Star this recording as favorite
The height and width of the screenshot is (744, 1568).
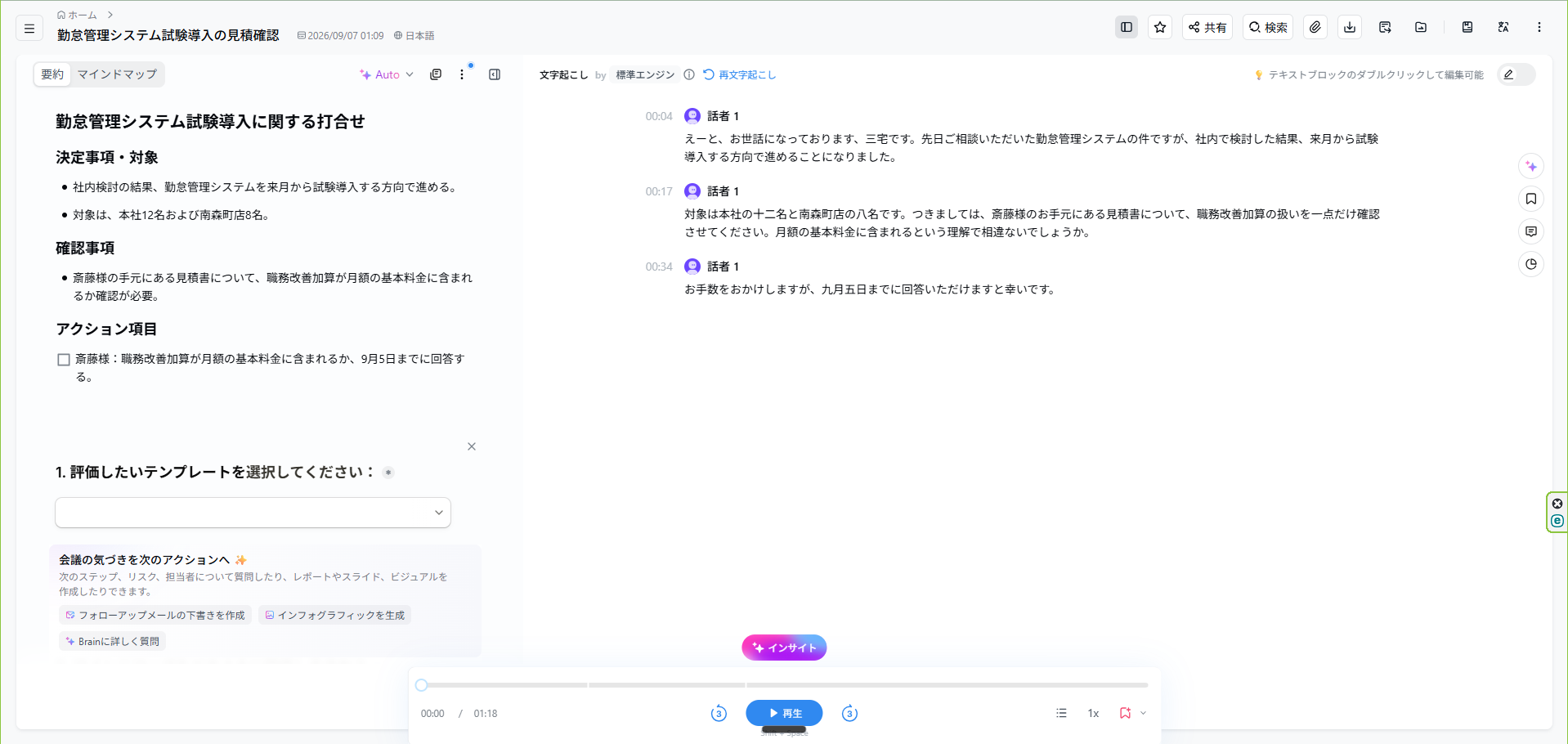click(x=1159, y=27)
